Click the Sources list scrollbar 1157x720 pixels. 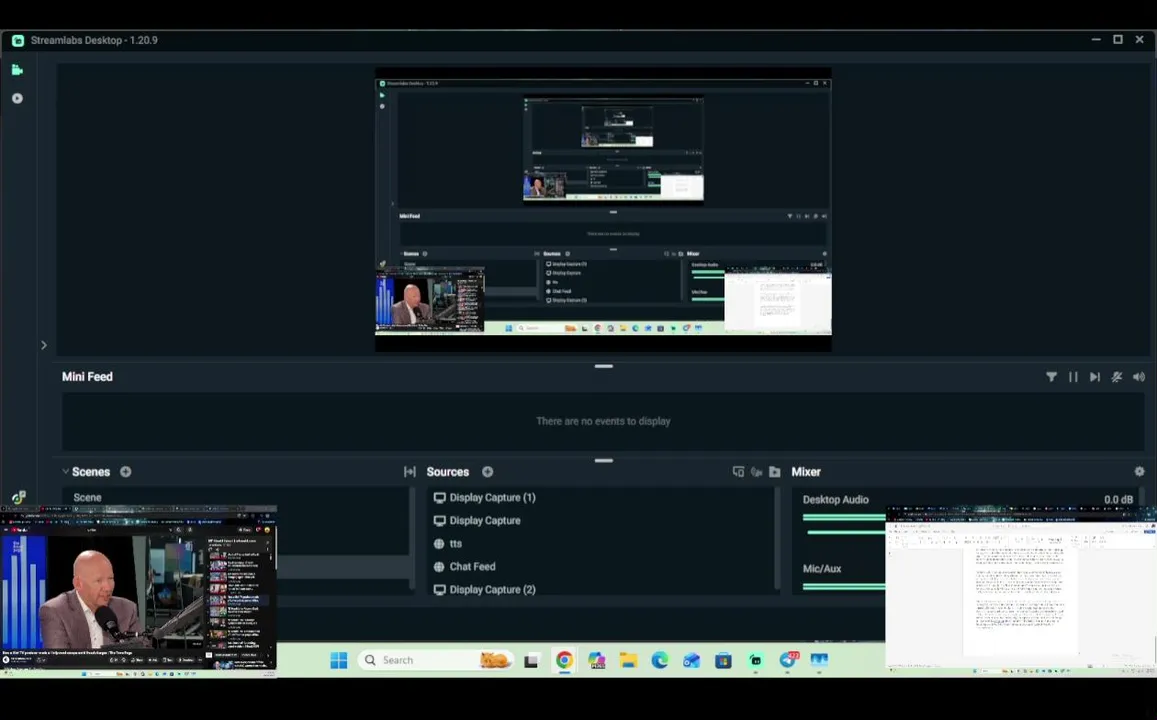[778, 539]
